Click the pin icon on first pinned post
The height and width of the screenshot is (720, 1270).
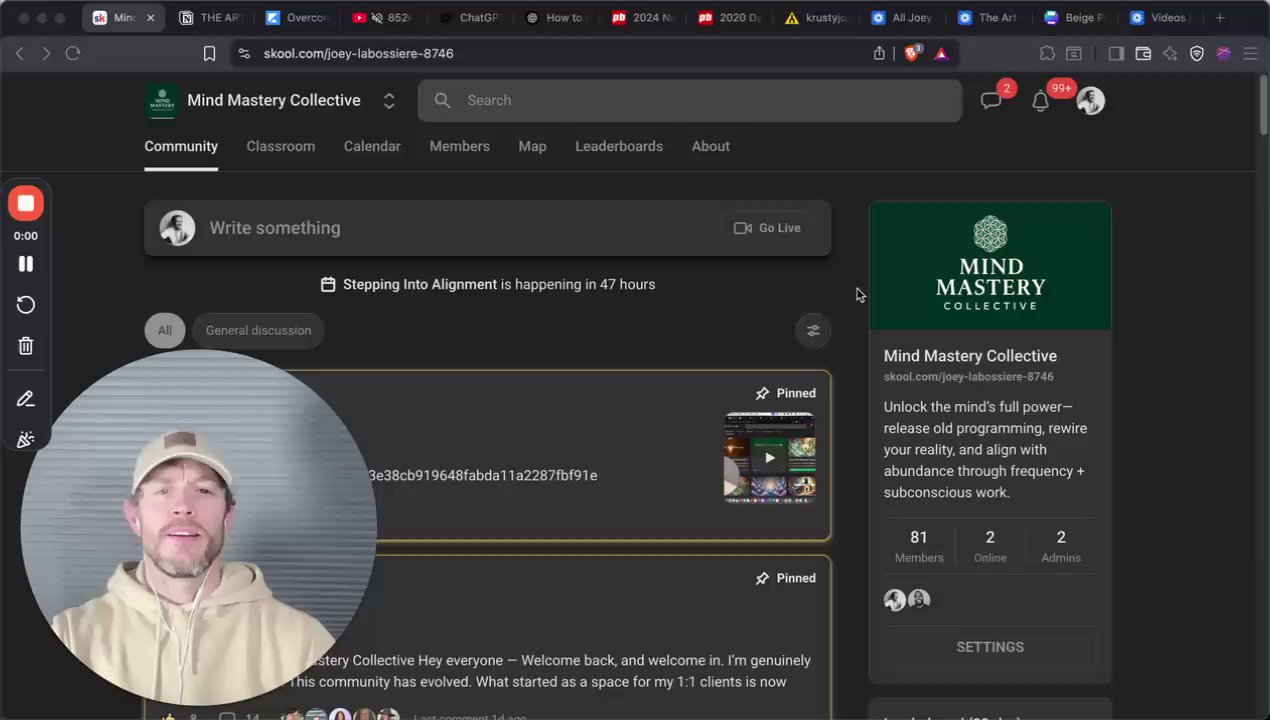762,393
